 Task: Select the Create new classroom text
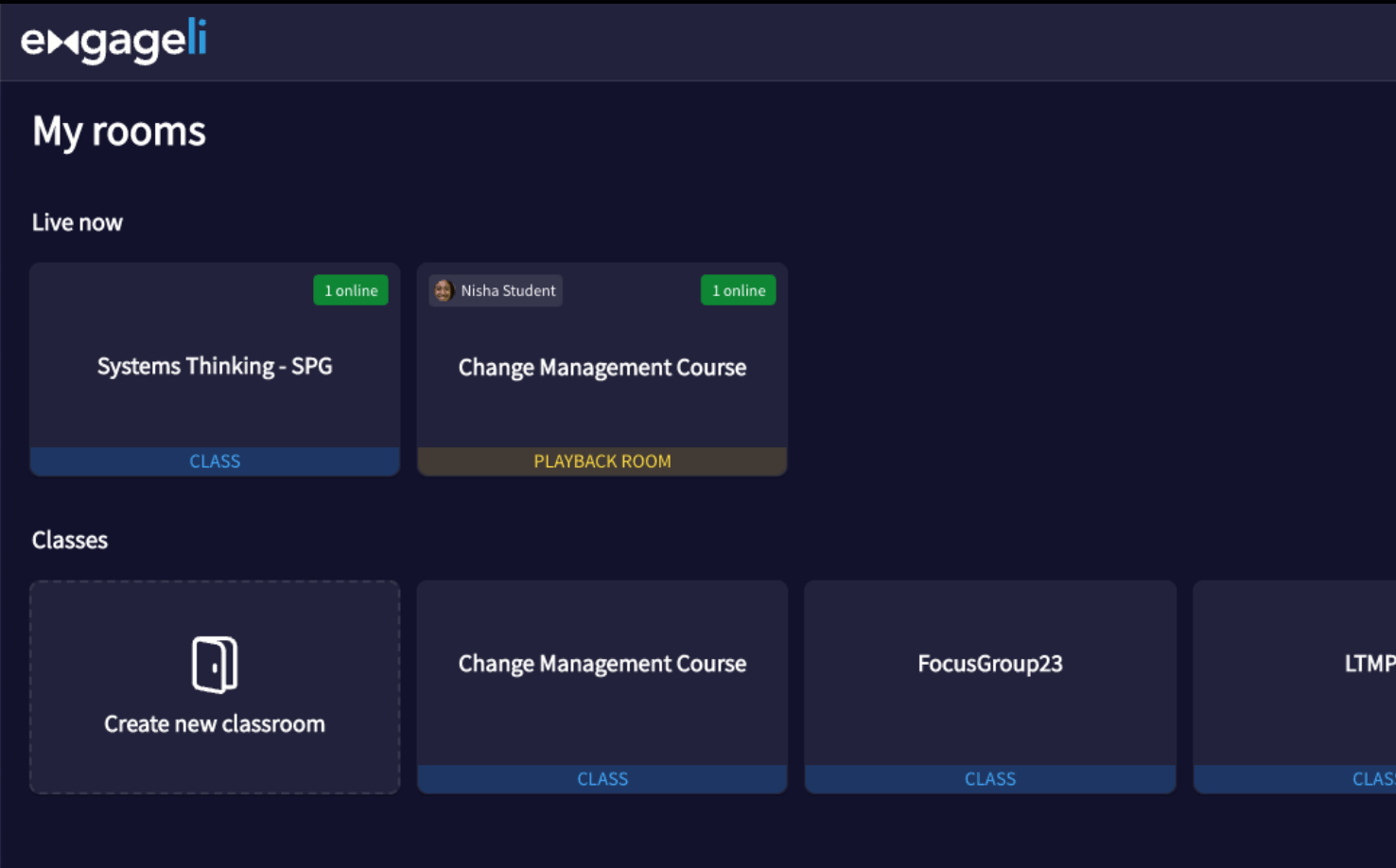click(x=215, y=724)
